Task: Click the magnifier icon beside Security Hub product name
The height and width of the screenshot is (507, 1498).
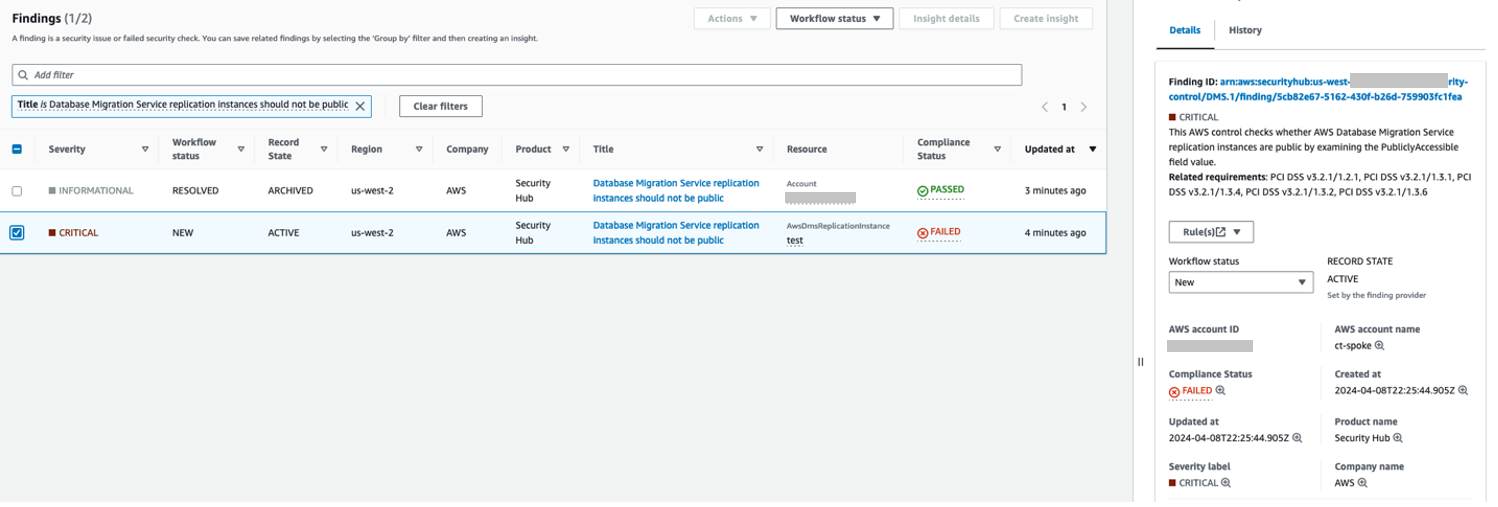Action: (x=1398, y=438)
